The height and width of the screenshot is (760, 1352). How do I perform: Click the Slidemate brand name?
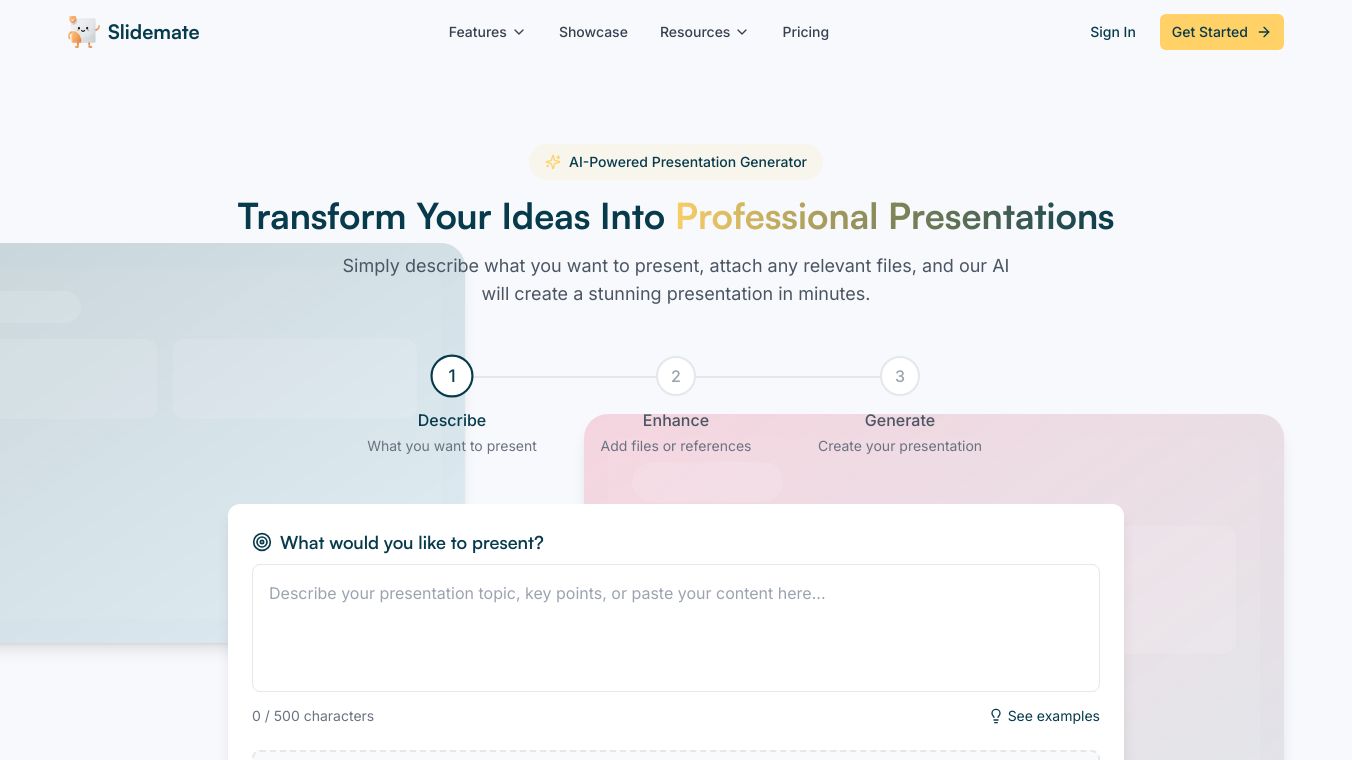(153, 32)
